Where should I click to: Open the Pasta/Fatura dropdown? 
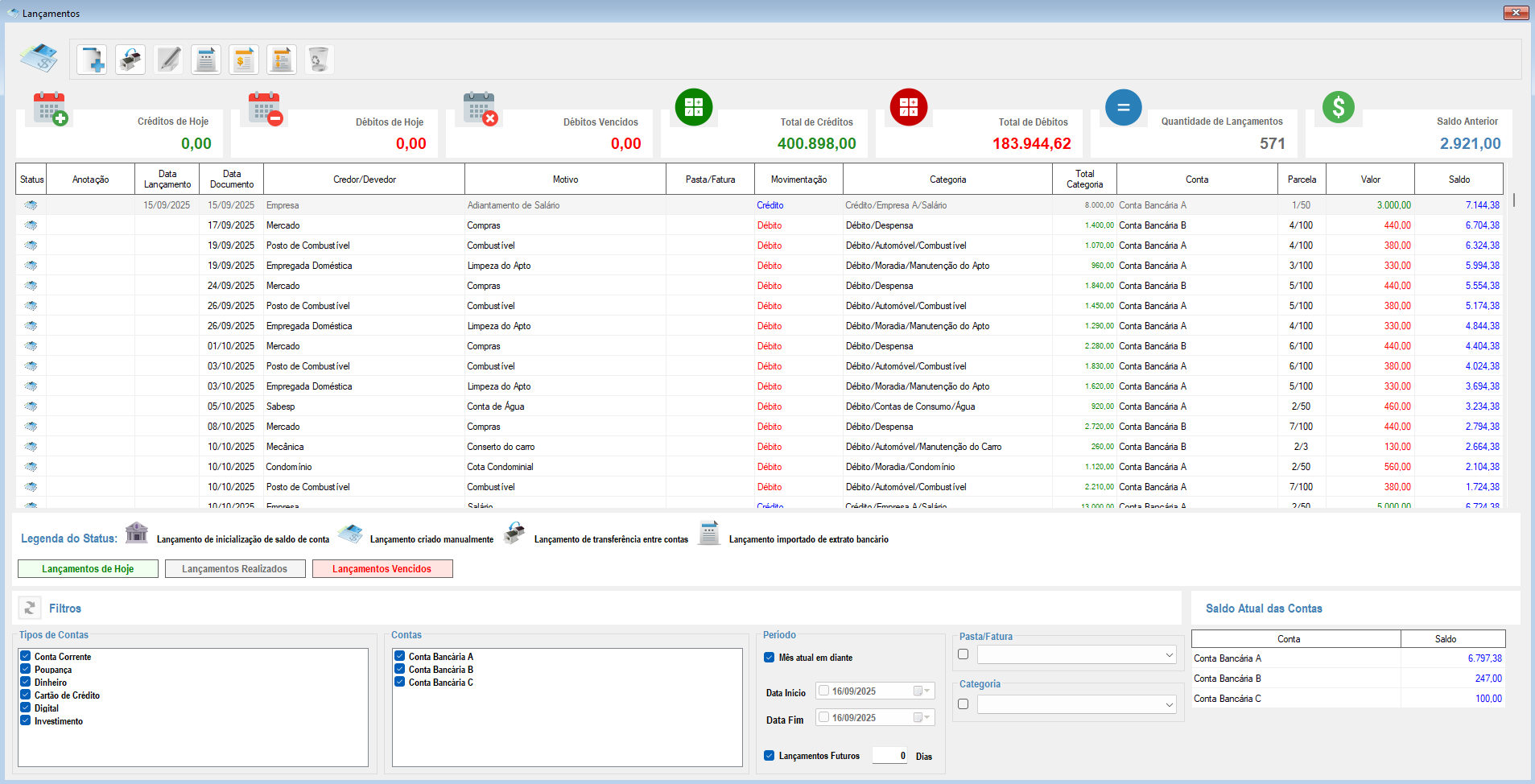1169,655
